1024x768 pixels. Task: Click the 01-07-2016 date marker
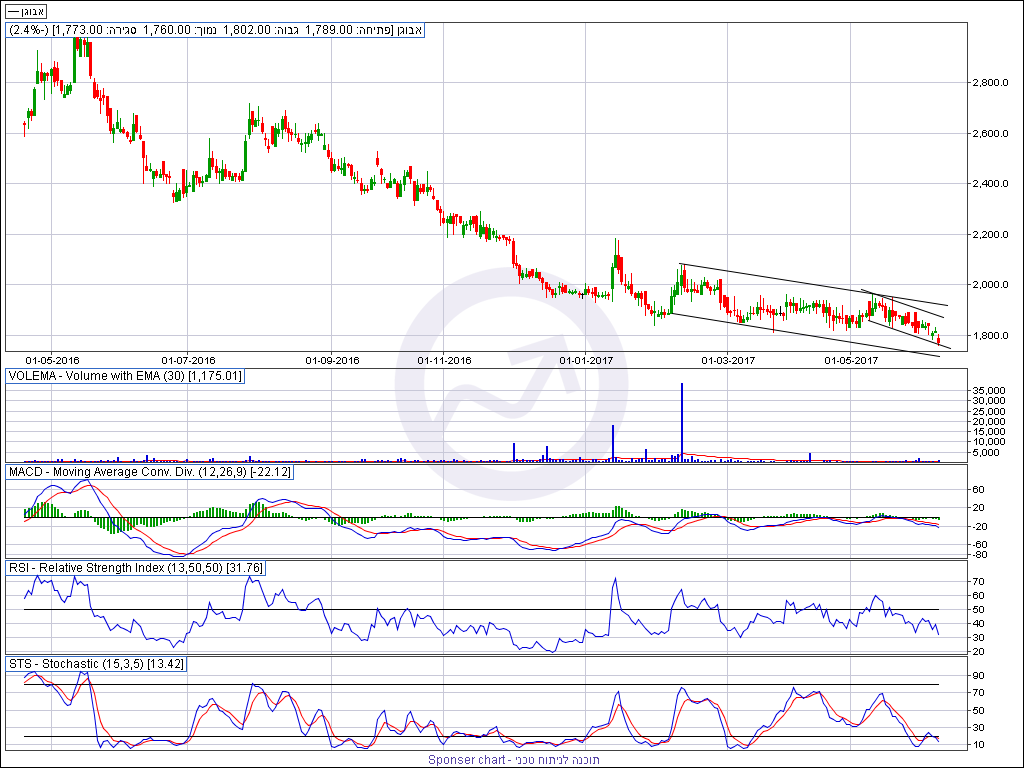188,359
